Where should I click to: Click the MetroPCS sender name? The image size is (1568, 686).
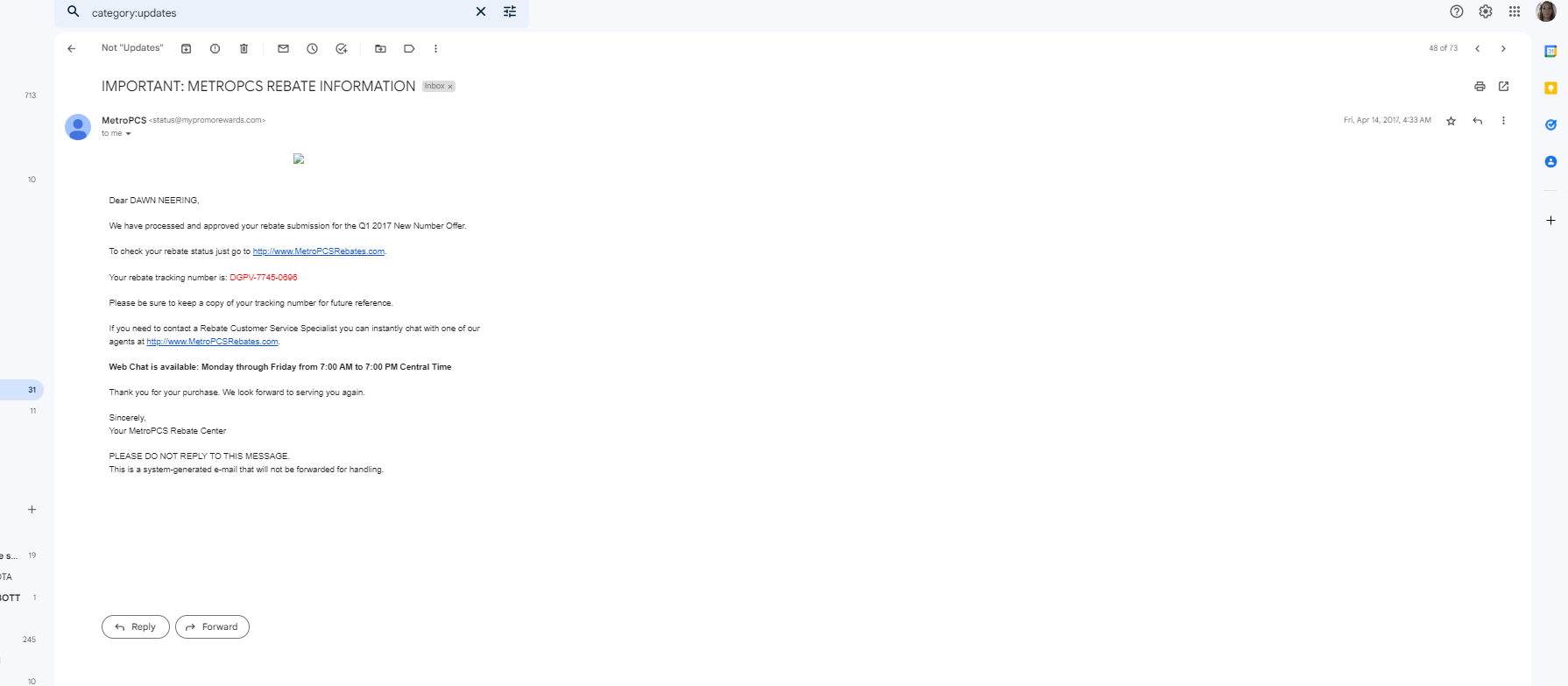[x=124, y=120]
